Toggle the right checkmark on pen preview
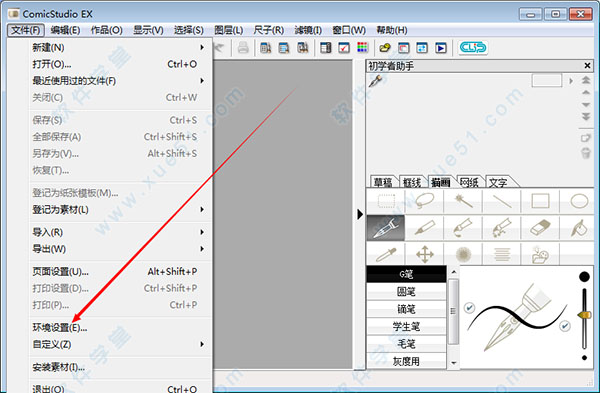The image size is (600, 393). coord(564,326)
